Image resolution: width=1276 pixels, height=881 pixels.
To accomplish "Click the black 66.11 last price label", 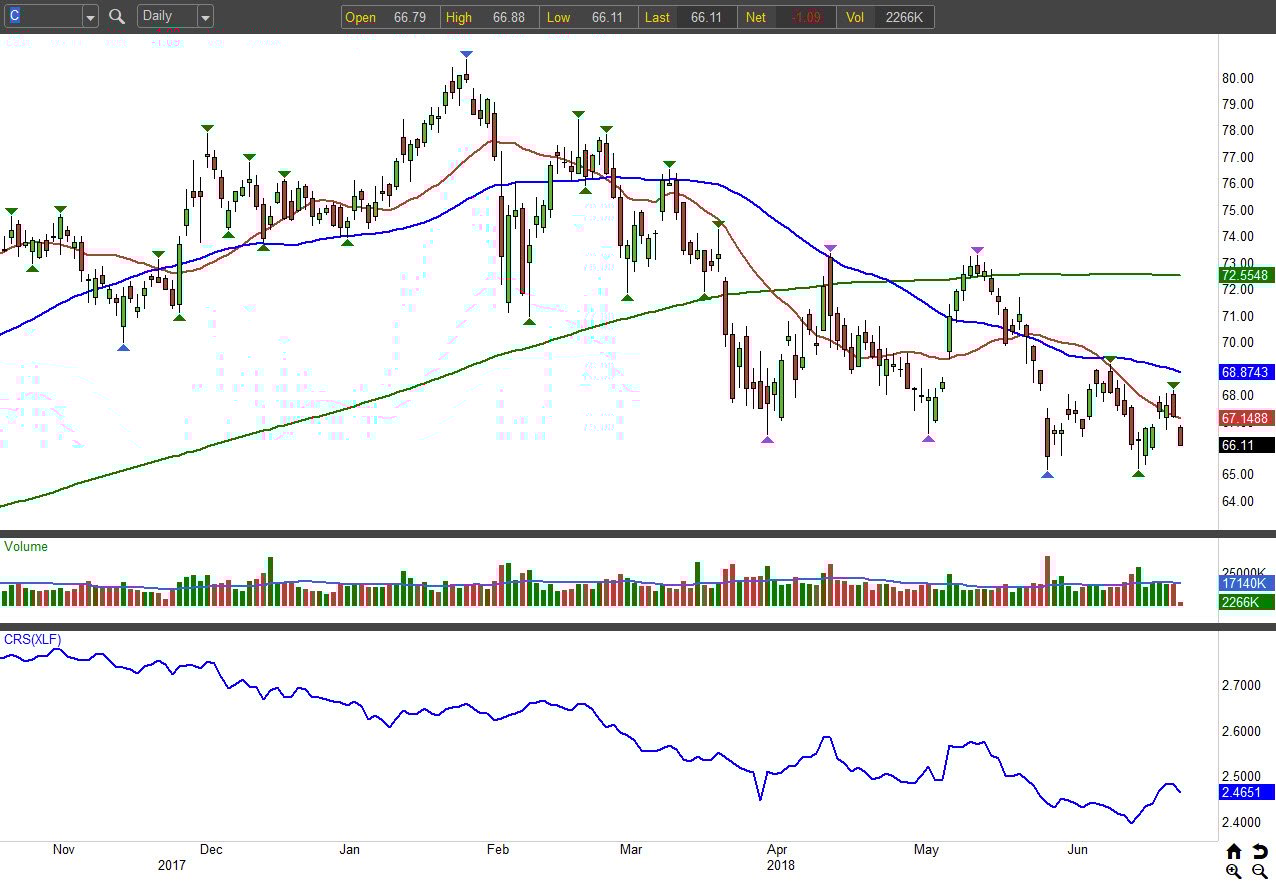I will point(1246,445).
